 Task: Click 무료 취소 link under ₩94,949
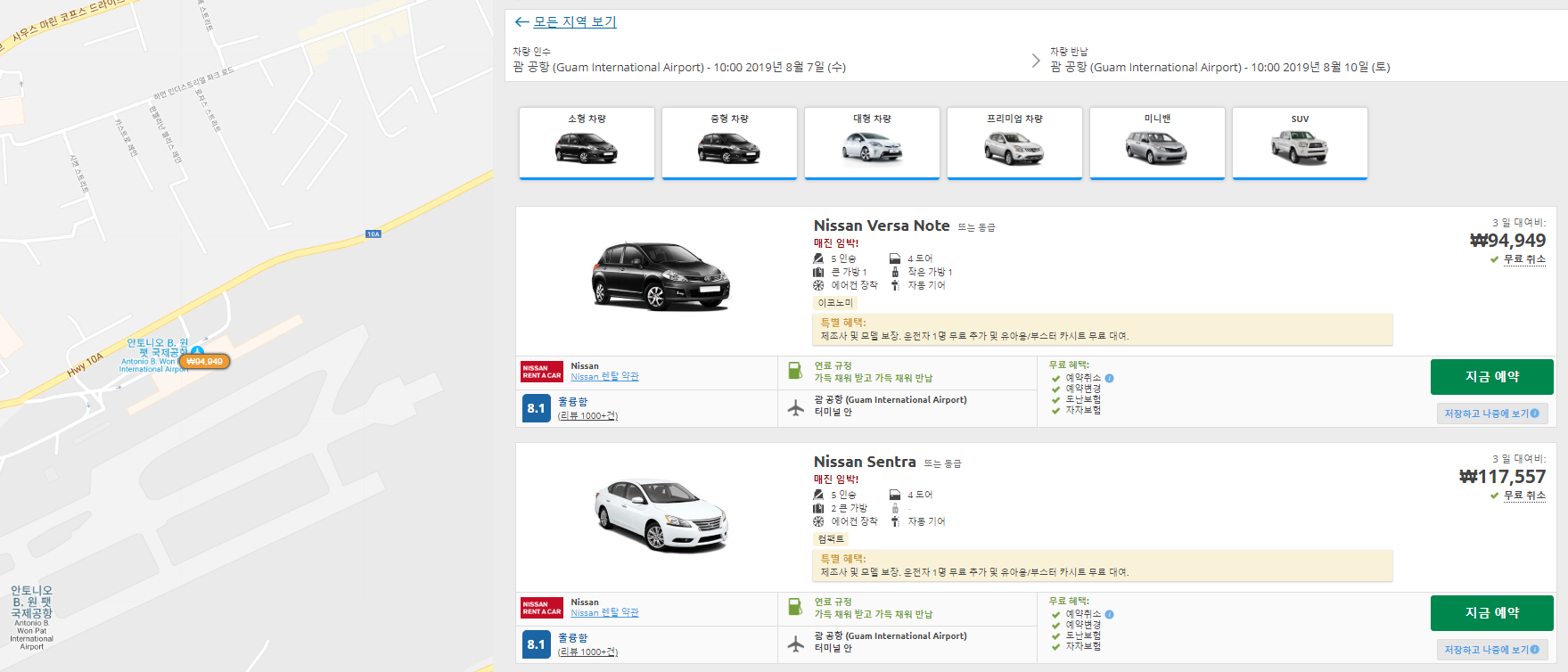coord(1524,259)
